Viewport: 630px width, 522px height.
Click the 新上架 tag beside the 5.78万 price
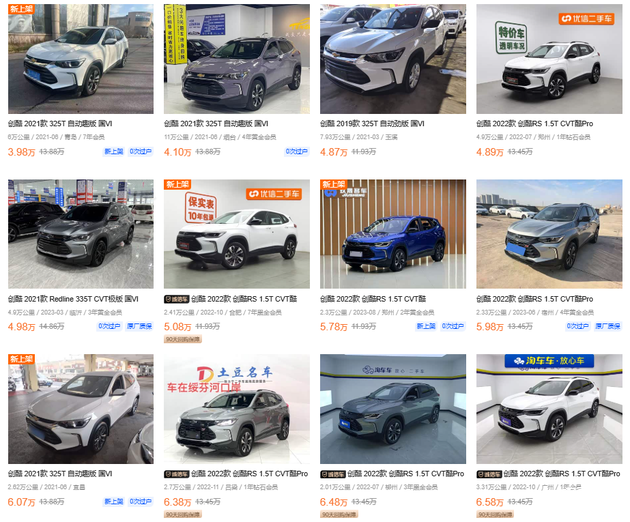[426, 326]
